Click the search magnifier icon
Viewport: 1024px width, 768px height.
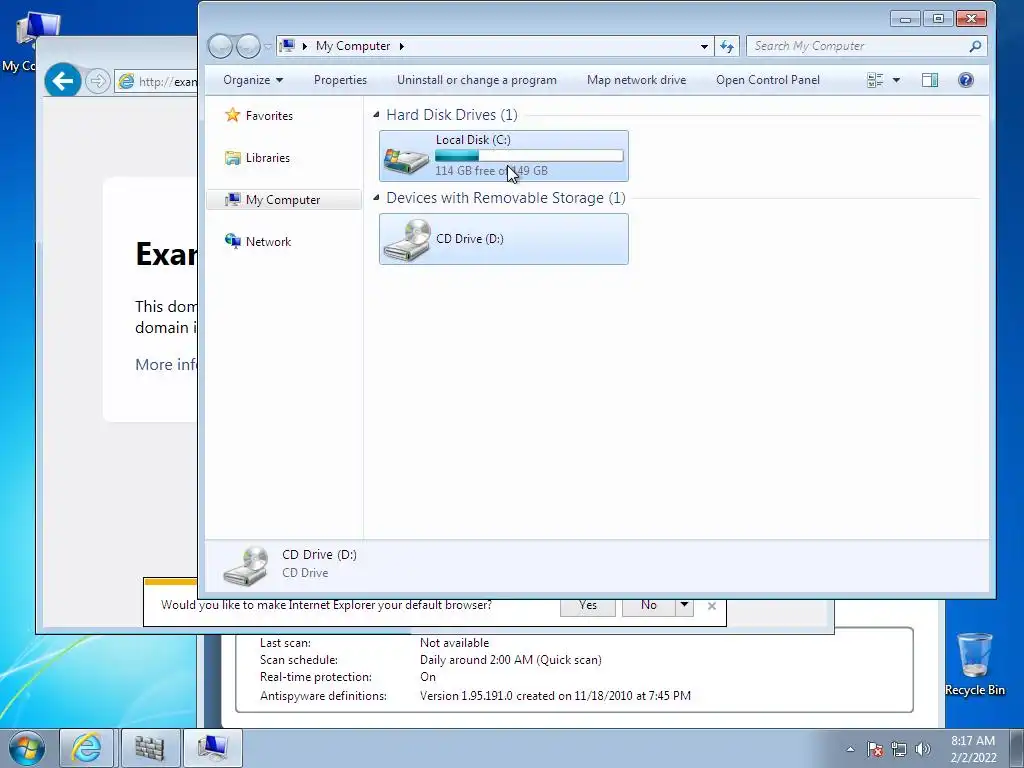pyautogui.click(x=975, y=46)
